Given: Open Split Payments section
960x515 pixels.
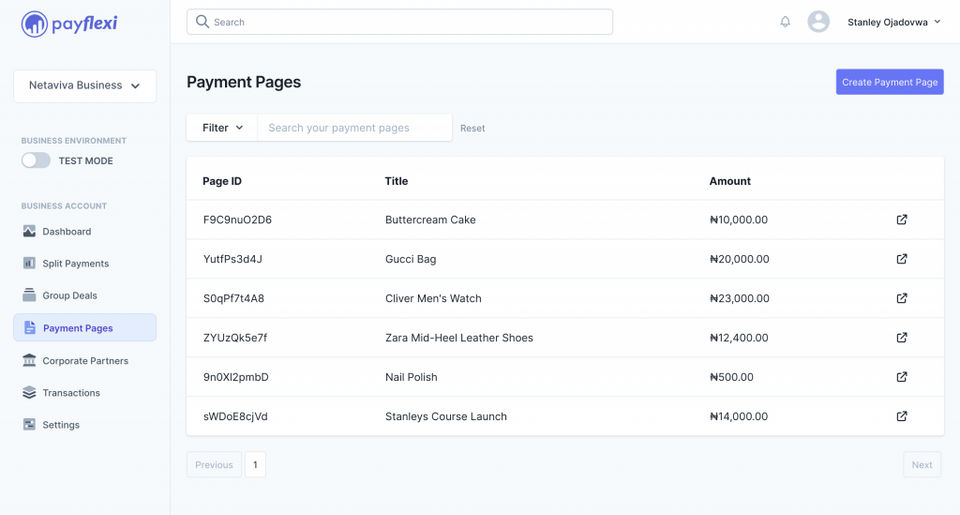Looking at the screenshot, I should pyautogui.click(x=75, y=264).
